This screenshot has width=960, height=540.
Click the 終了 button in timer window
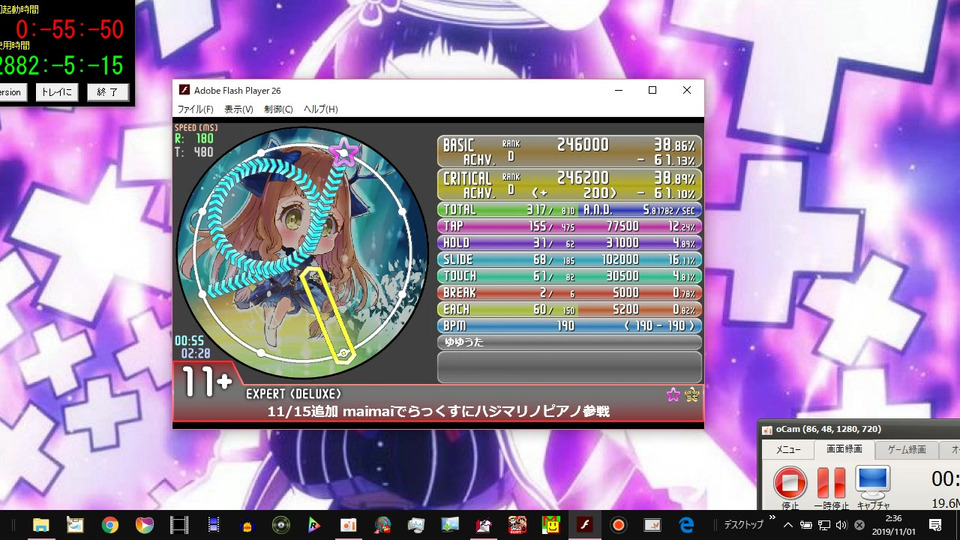pyautogui.click(x=107, y=92)
